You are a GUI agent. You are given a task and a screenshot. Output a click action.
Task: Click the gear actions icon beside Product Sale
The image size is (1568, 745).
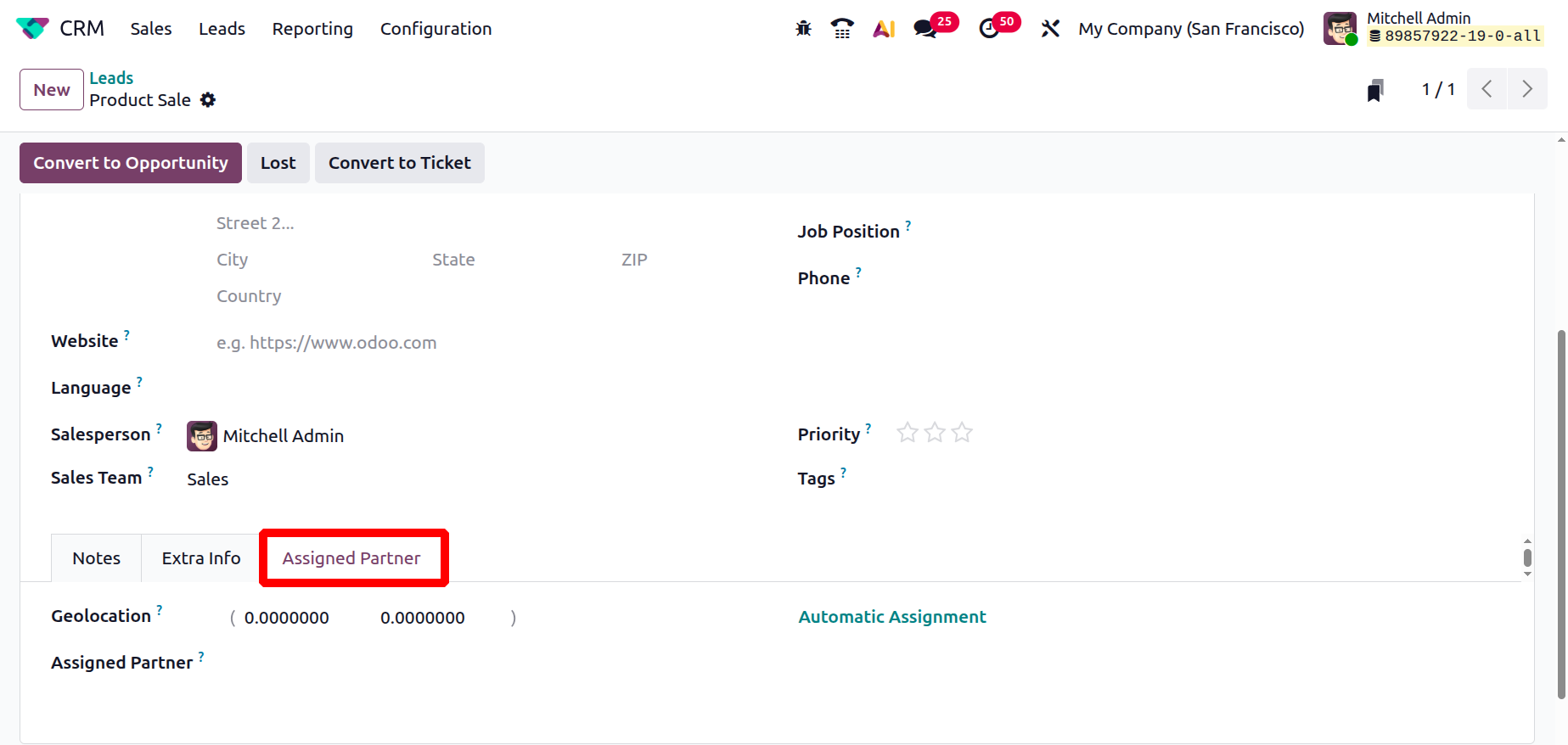click(208, 100)
